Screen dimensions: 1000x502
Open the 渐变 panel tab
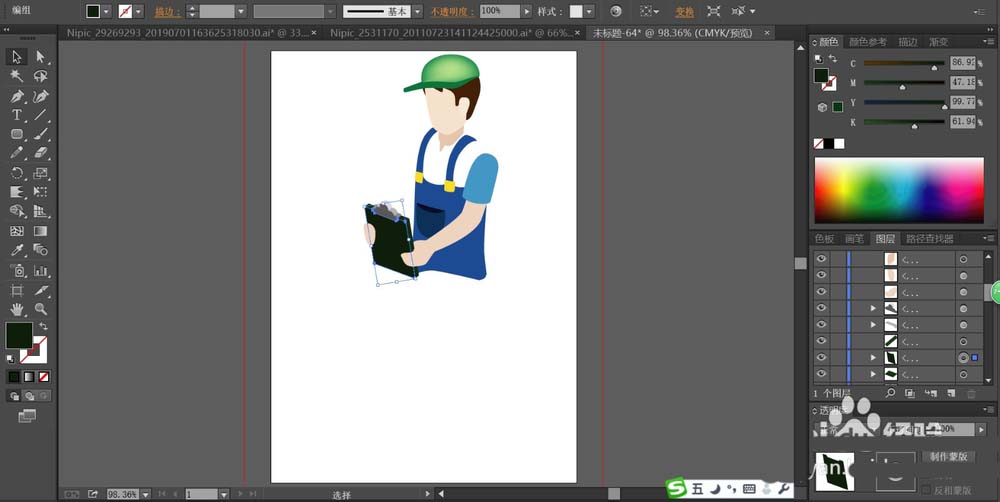pyautogui.click(x=937, y=42)
